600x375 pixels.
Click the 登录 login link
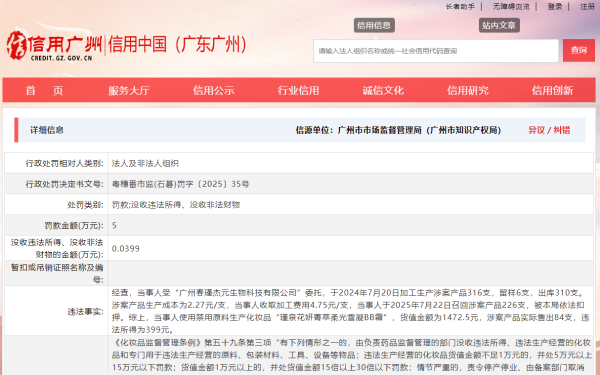click(555, 7)
